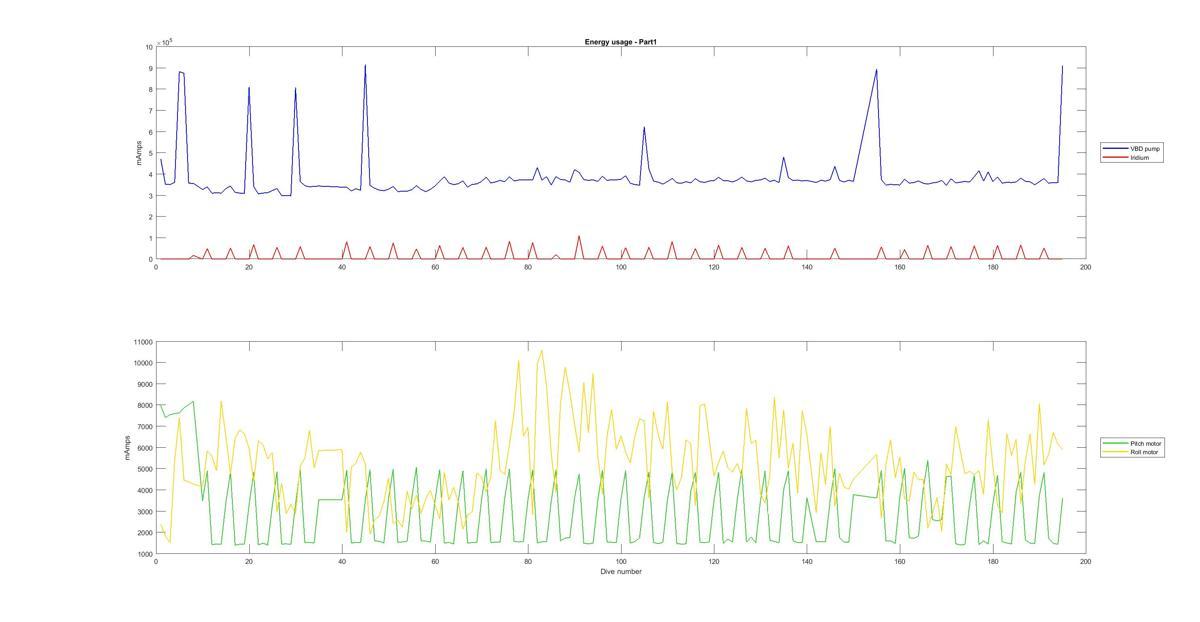Click the 'Energy usage - Part1' chart title
The image size is (1200, 622).
(620, 42)
